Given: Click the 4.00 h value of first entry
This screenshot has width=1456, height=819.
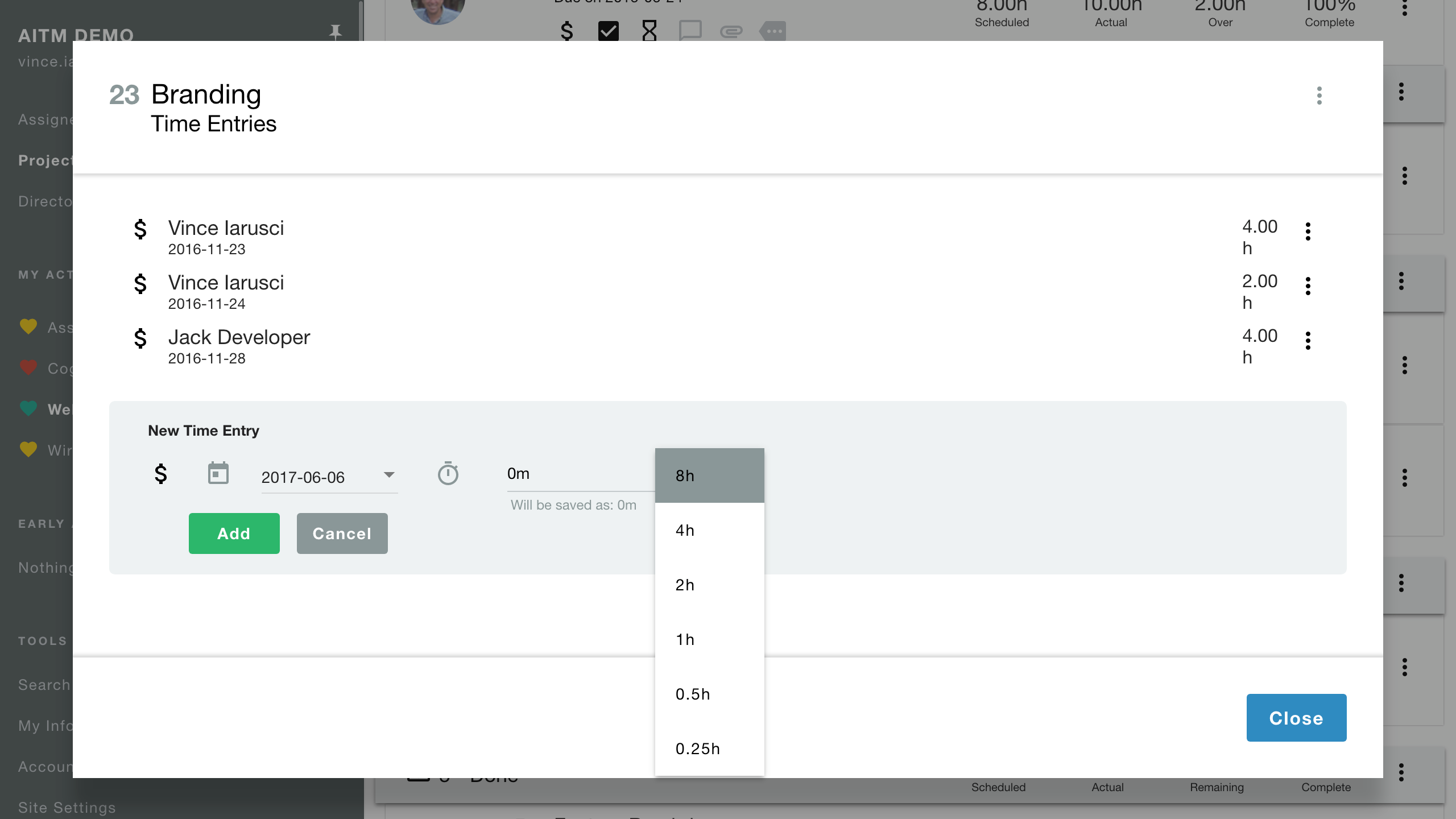Looking at the screenshot, I should (x=1260, y=237).
